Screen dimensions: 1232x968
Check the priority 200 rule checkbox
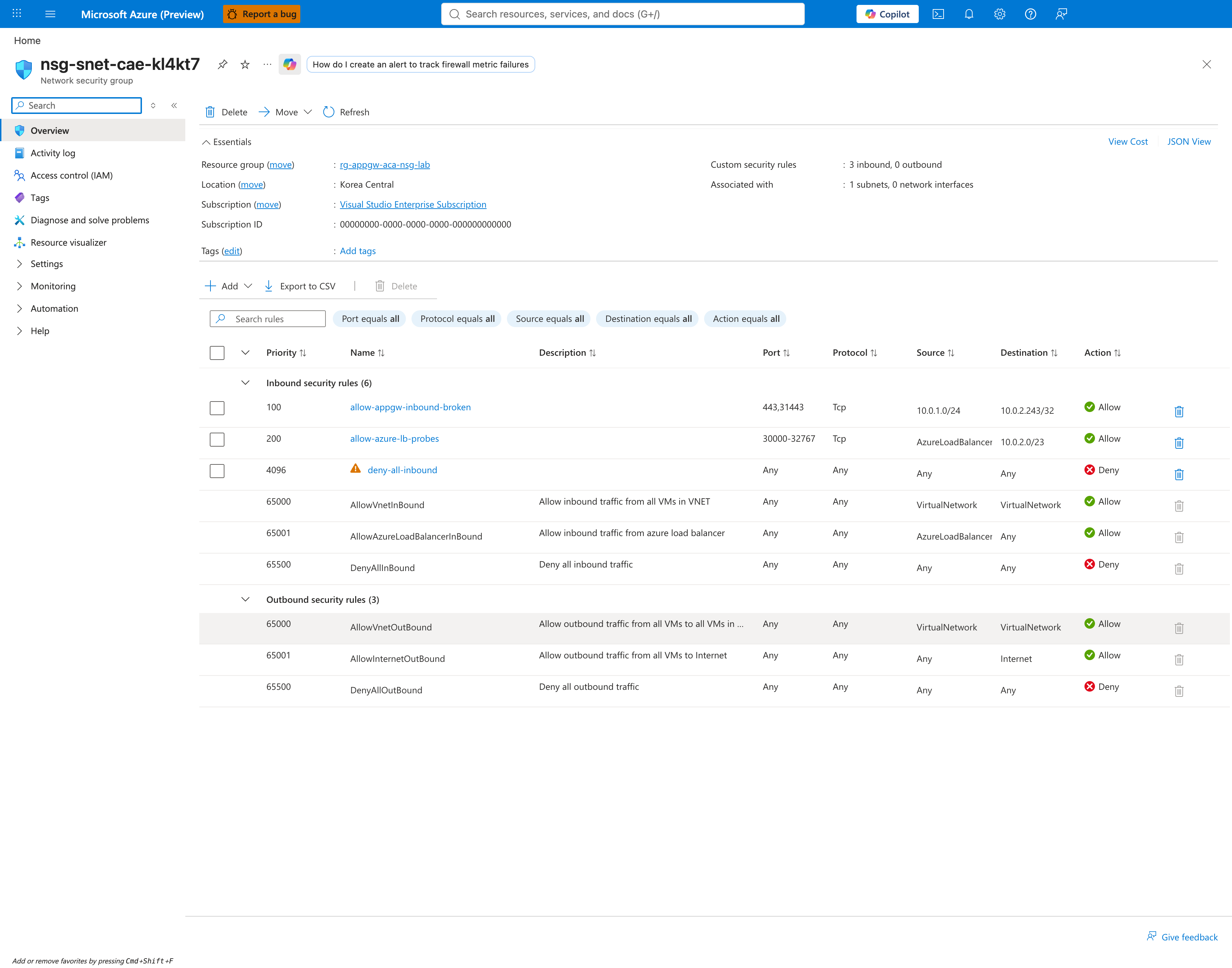click(217, 439)
